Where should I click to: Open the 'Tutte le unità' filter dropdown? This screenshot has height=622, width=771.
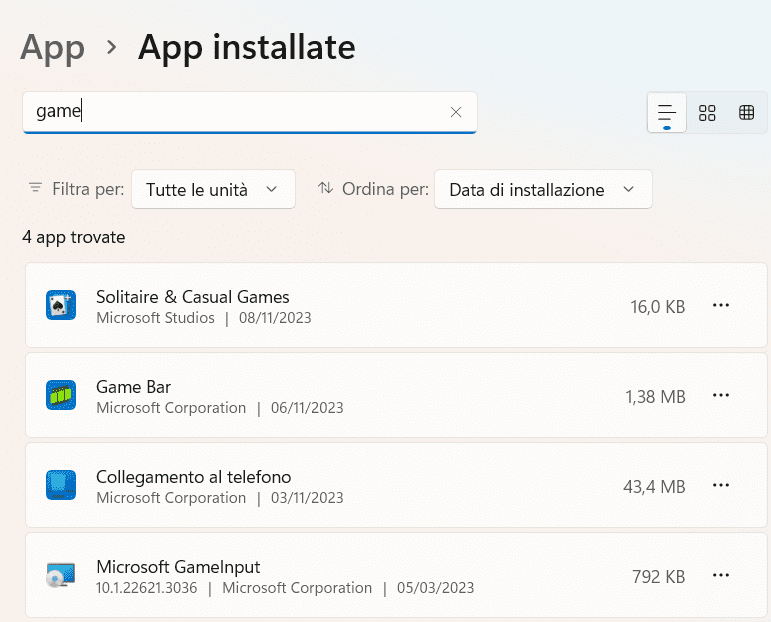click(x=213, y=189)
